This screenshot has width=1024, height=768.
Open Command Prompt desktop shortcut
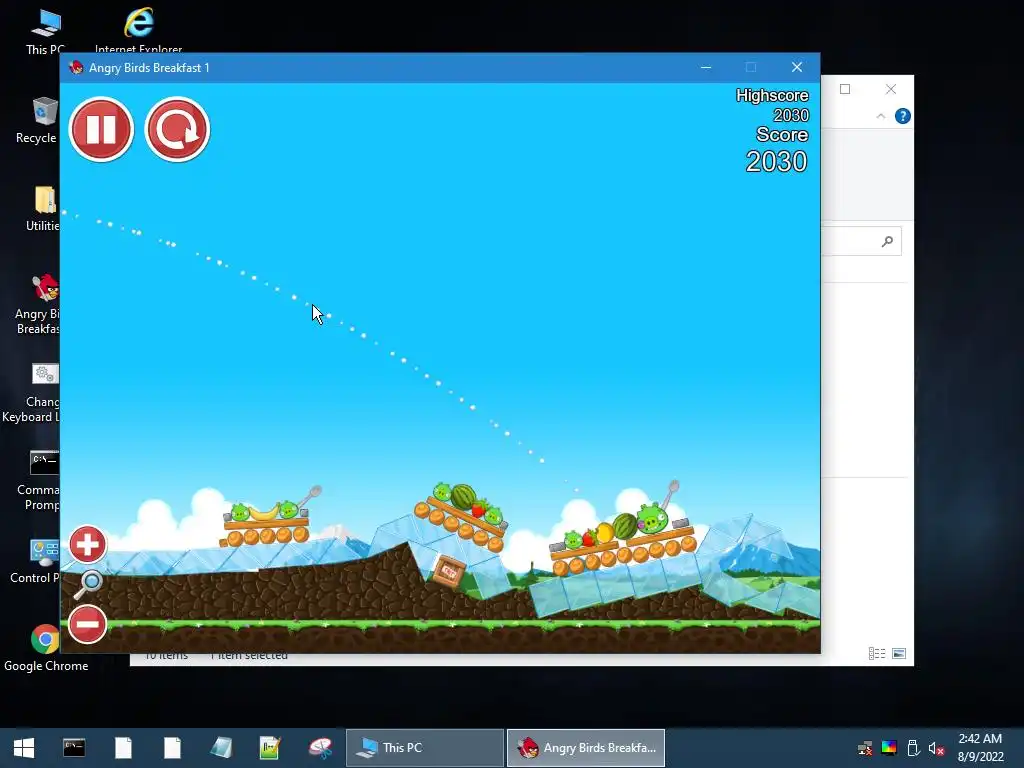[x=39, y=481]
